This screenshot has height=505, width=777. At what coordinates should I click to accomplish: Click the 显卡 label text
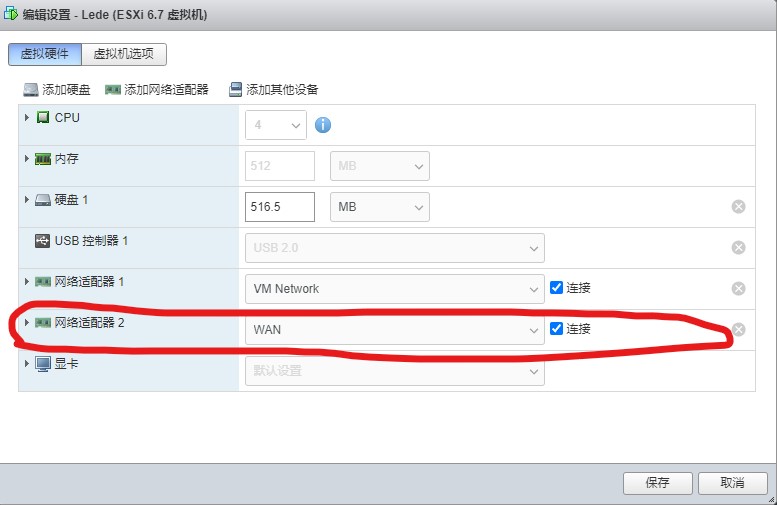pyautogui.click(x=66, y=364)
